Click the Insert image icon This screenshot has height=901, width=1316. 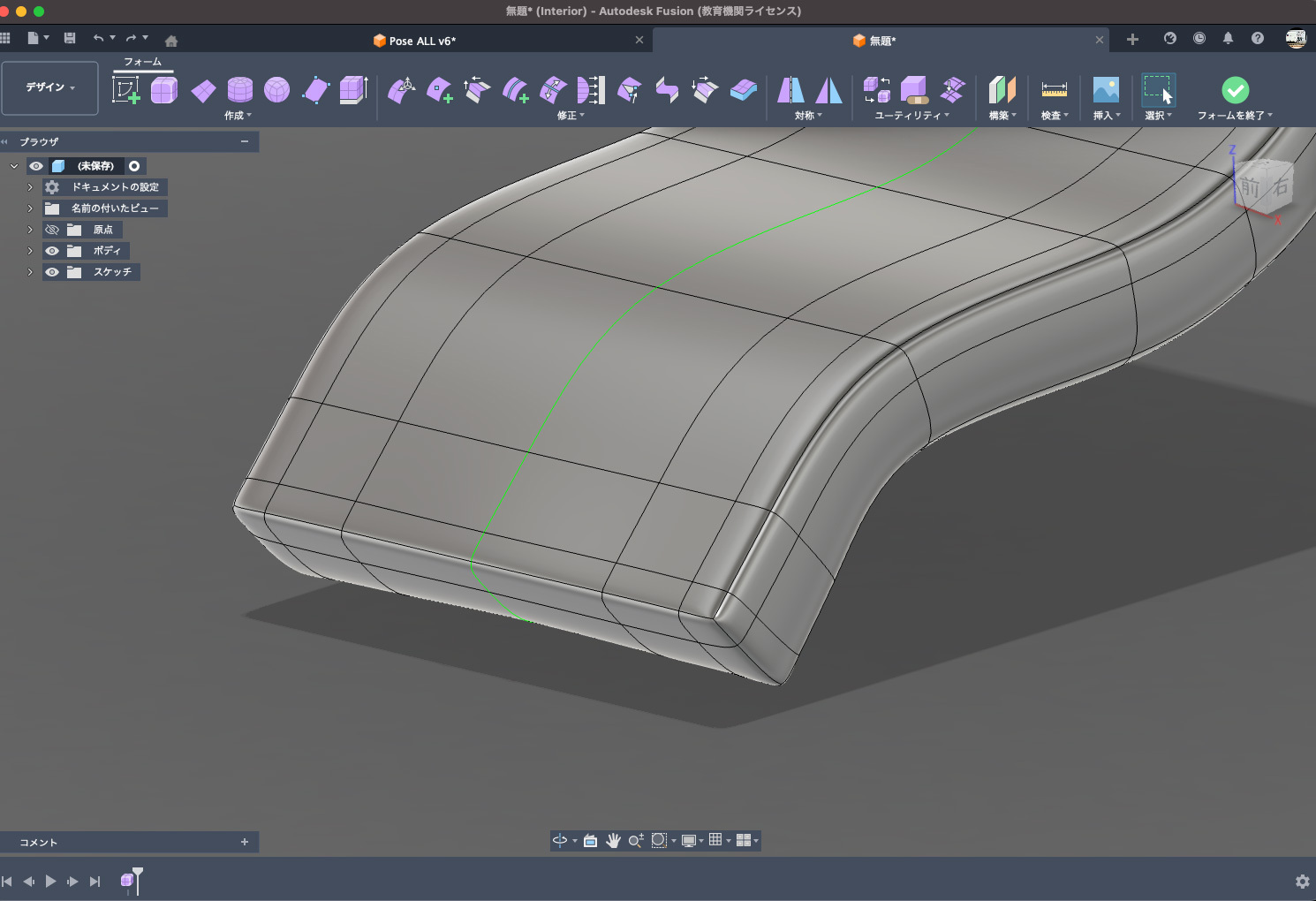[1106, 90]
